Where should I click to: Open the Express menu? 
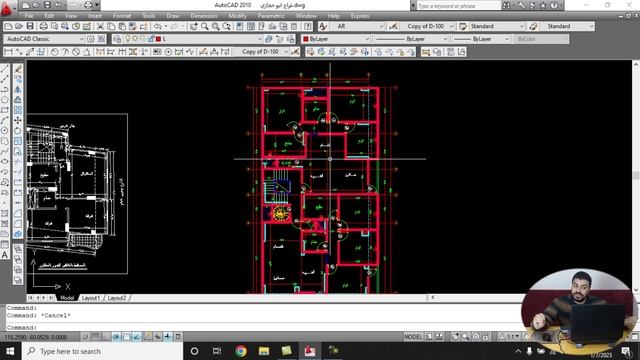(360, 16)
